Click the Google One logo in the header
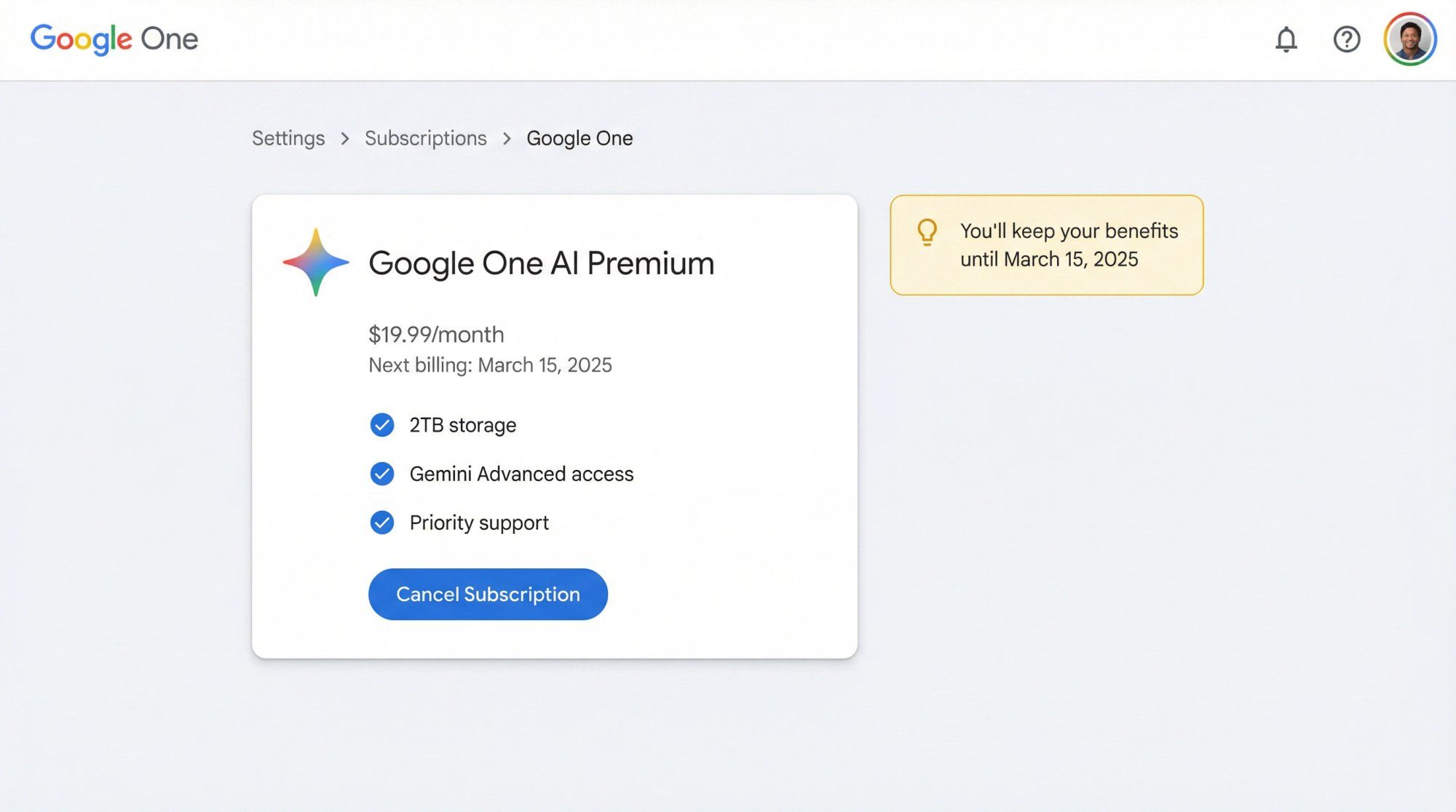Image resolution: width=1456 pixels, height=812 pixels. [114, 39]
